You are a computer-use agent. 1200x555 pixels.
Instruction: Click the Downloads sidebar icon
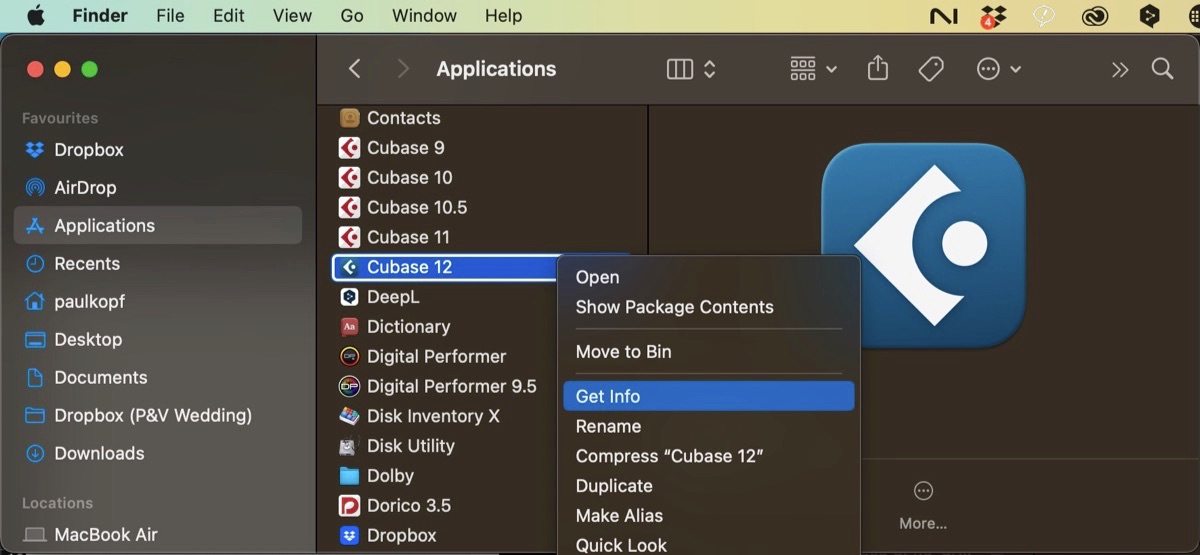pyautogui.click(x=35, y=454)
